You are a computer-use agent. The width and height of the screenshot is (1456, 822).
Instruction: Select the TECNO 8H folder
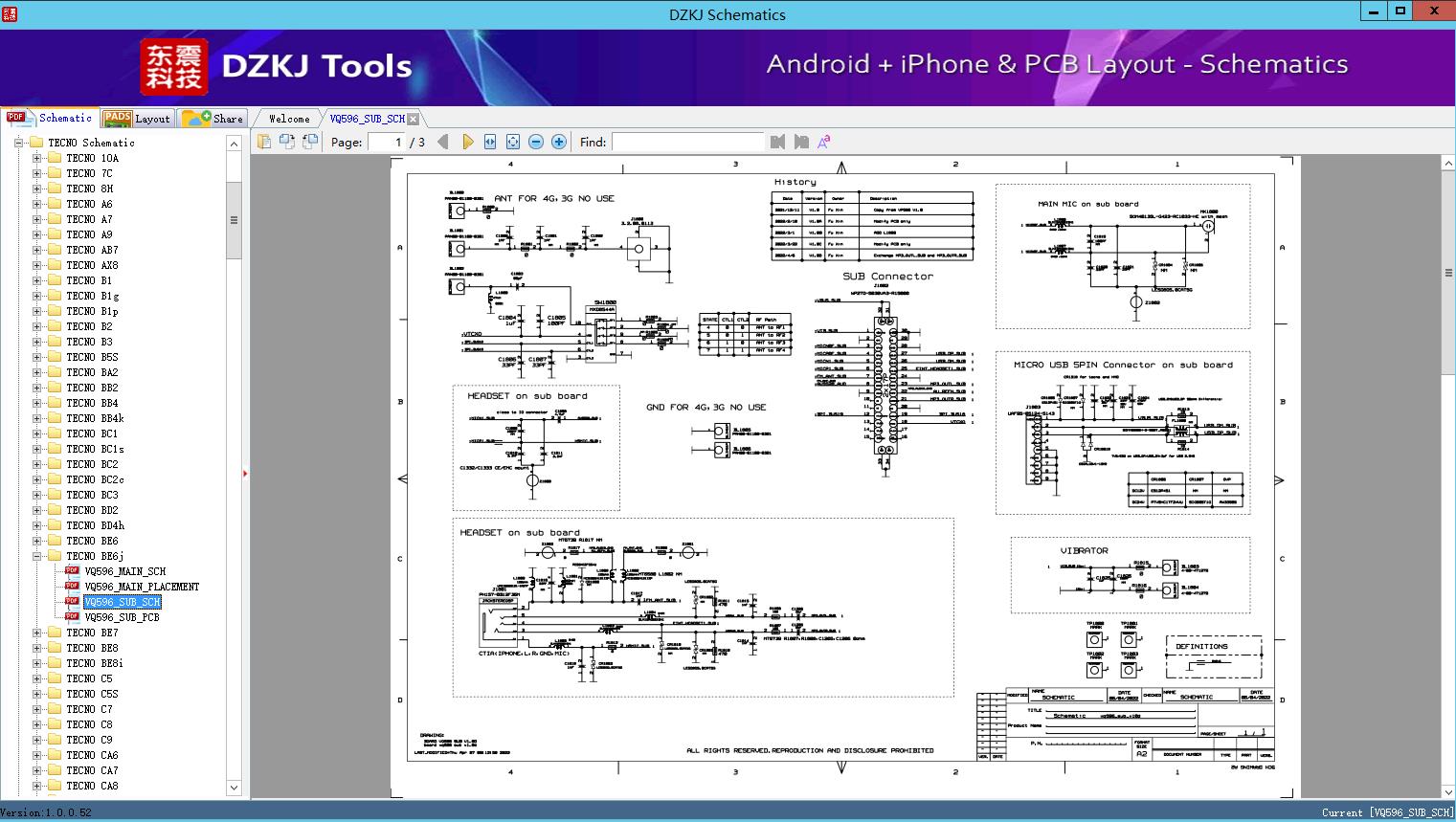tap(90, 189)
